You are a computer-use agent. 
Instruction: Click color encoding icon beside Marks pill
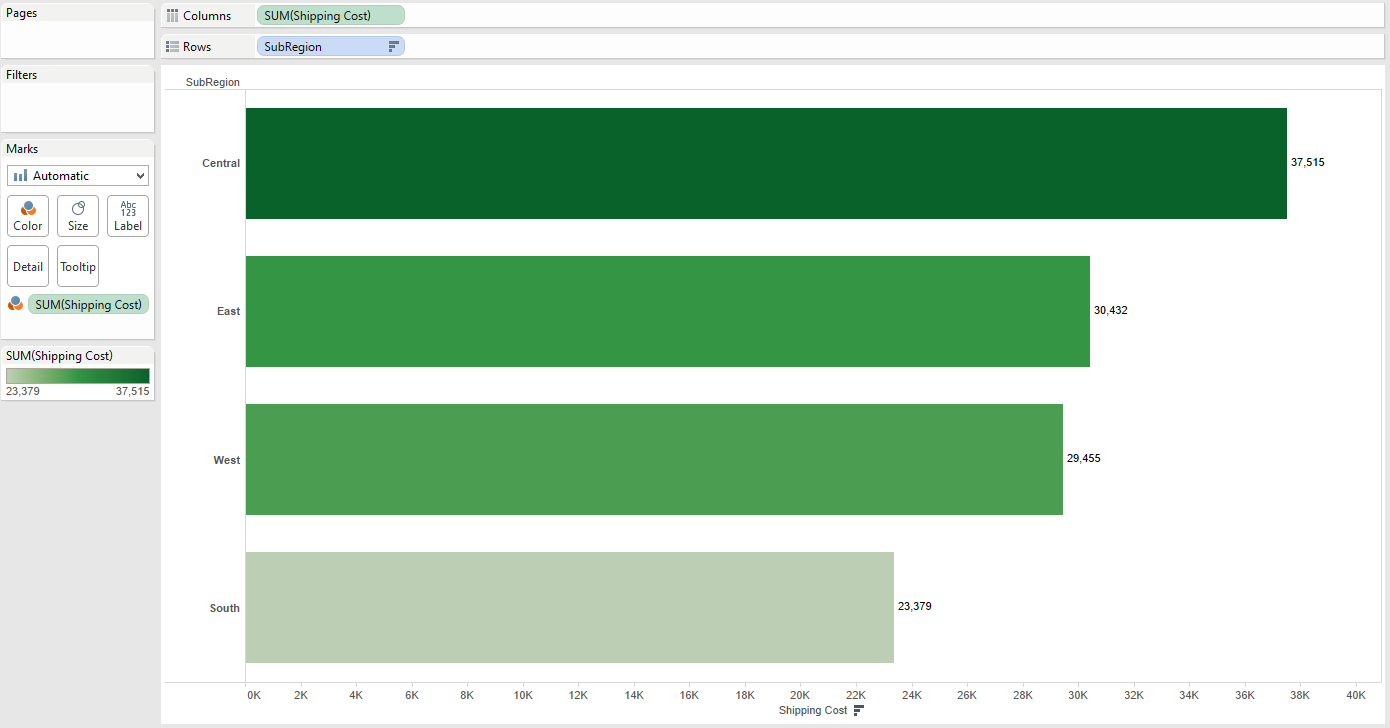16,304
